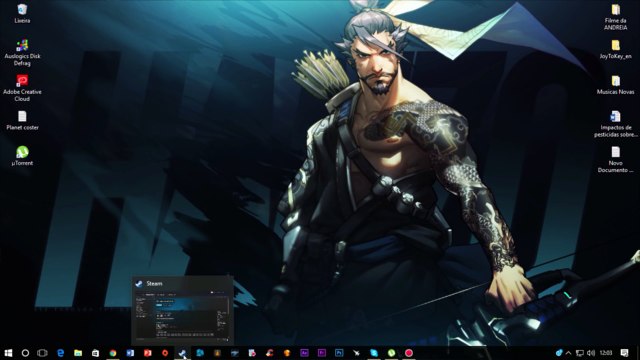Image resolution: width=640 pixels, height=360 pixels.
Task: Open Adobe After Effects from taskbar
Action: pyautogui.click(x=304, y=353)
